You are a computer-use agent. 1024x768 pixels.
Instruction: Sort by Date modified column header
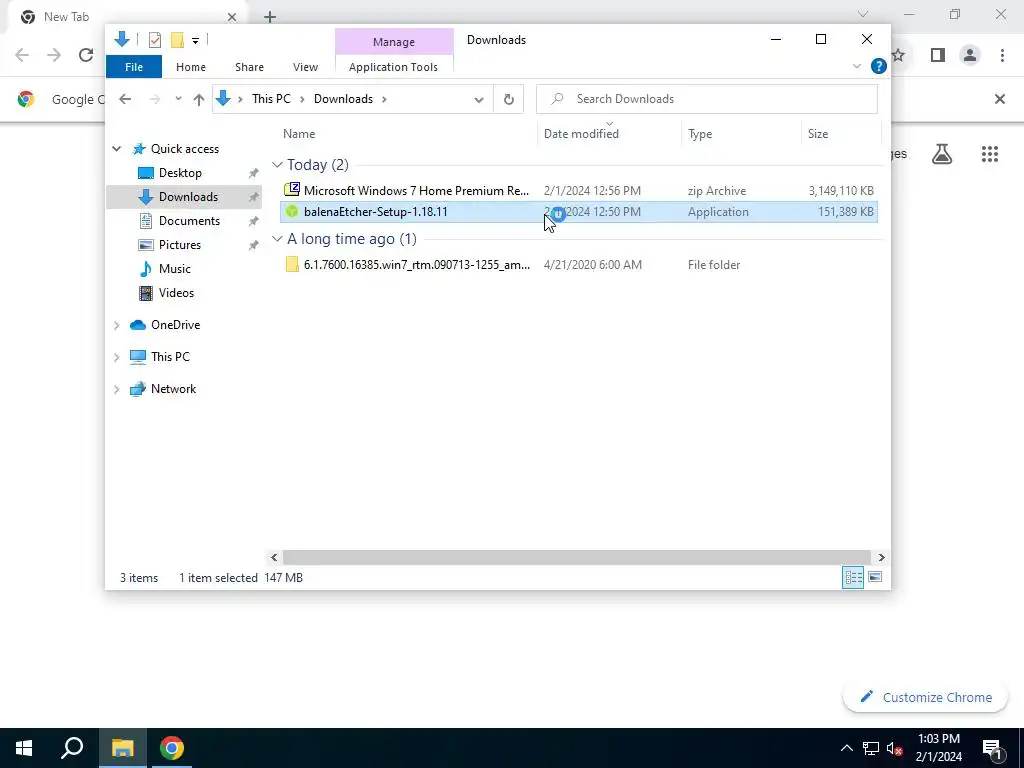coord(581,133)
